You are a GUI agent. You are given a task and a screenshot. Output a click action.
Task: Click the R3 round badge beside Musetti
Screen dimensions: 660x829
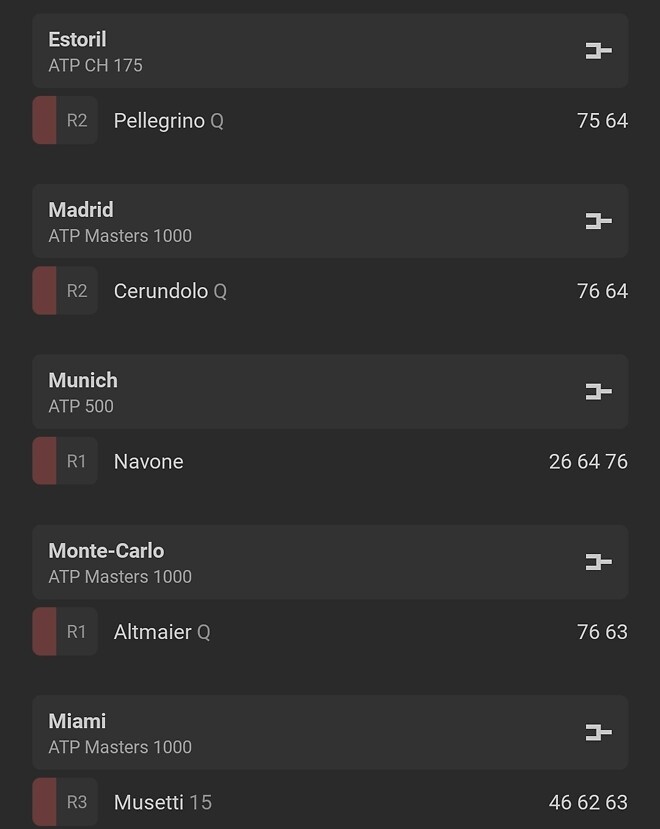pyautogui.click(x=77, y=802)
